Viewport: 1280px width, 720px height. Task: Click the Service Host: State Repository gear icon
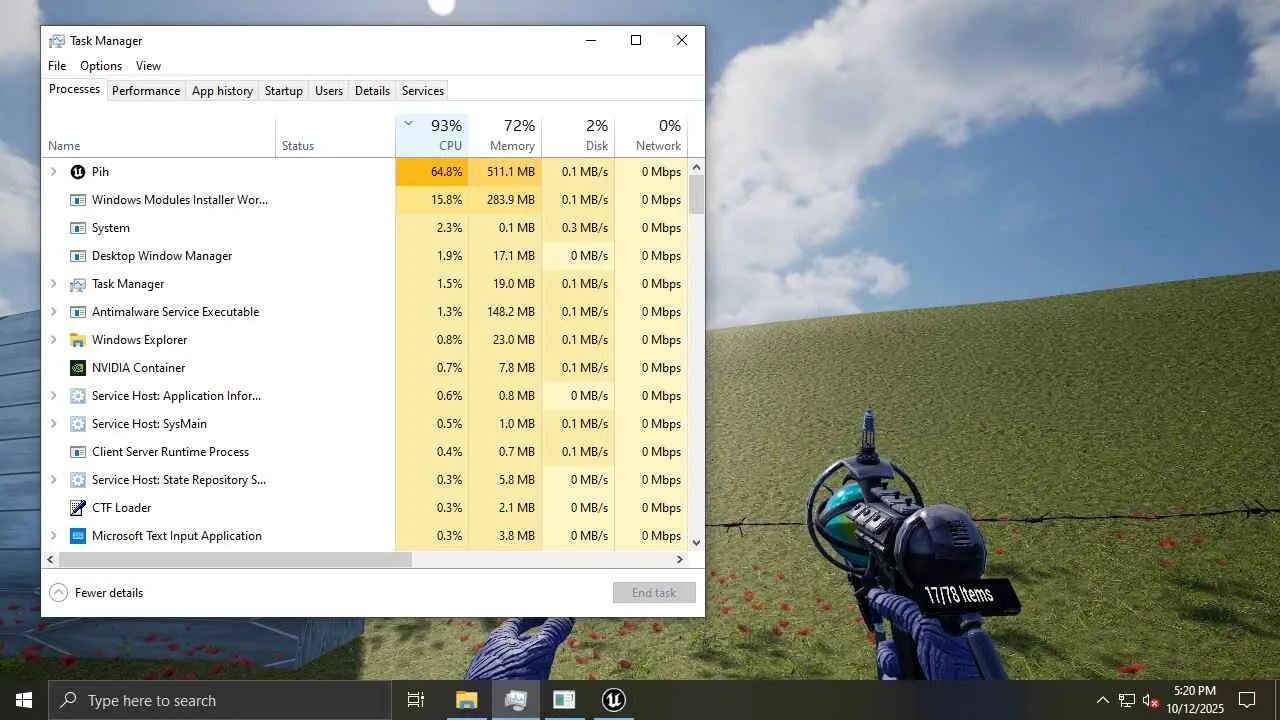[x=78, y=480]
